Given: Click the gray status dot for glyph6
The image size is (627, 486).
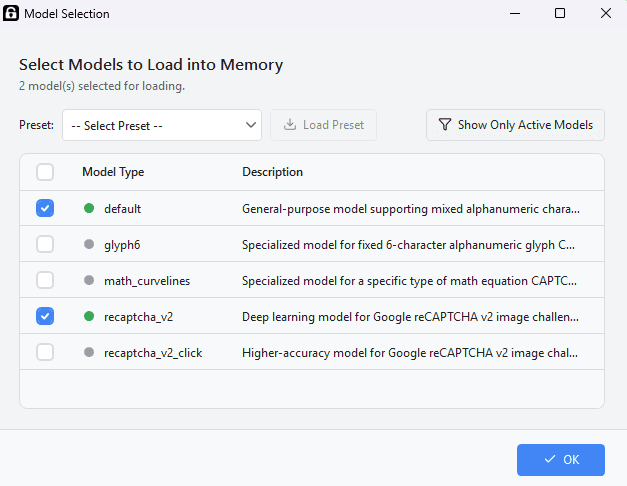Looking at the screenshot, I should [x=89, y=244].
